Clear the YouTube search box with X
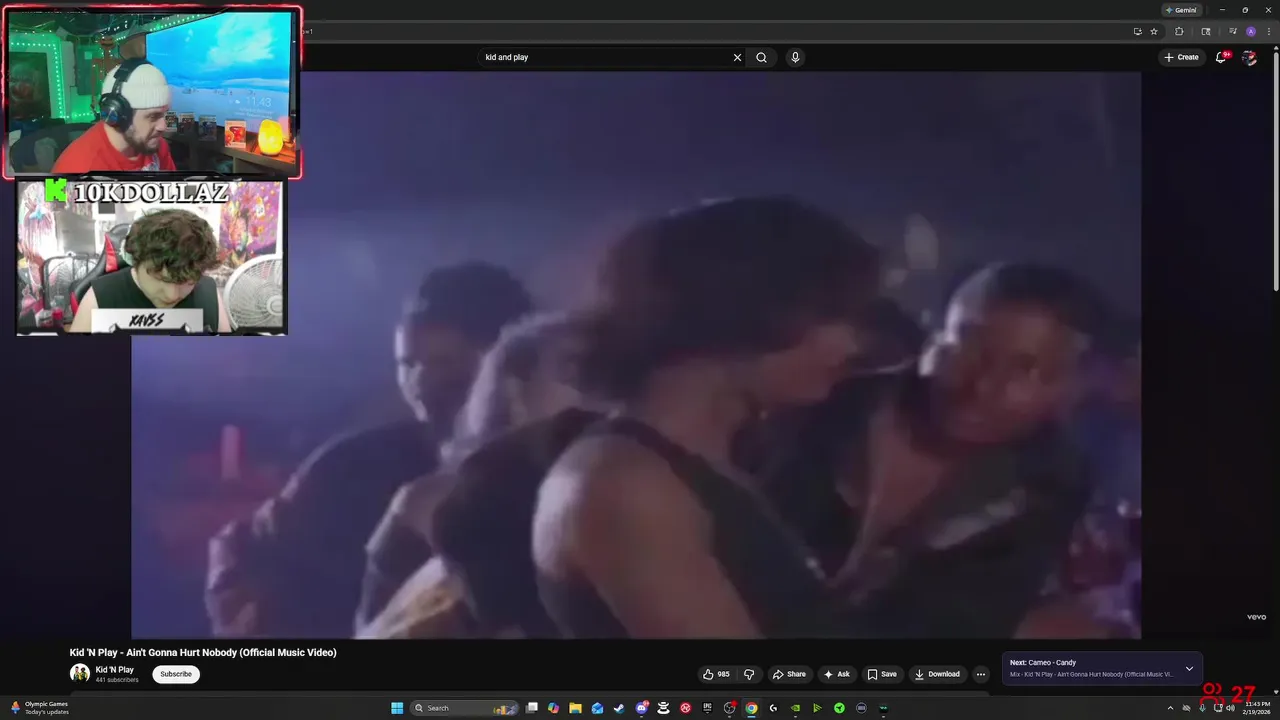The height and width of the screenshot is (720, 1280). 737,57
